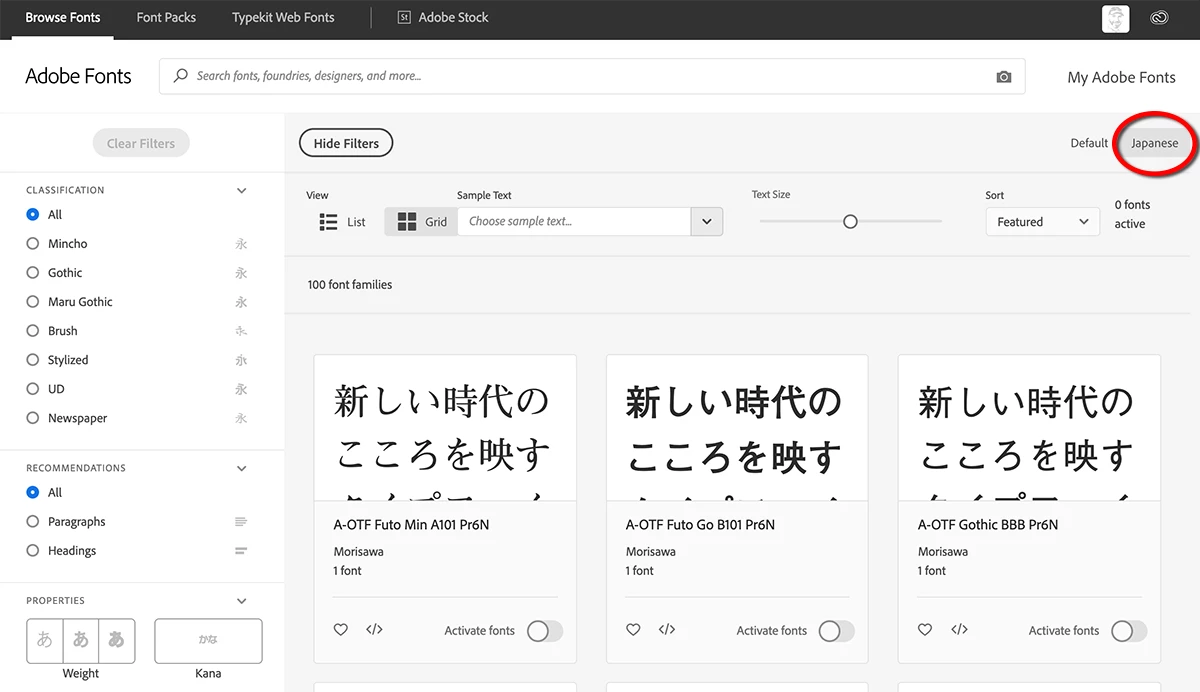Open A-OTF Futo Min A101 sample preview
This screenshot has width=1200, height=692.
[x=445, y=428]
